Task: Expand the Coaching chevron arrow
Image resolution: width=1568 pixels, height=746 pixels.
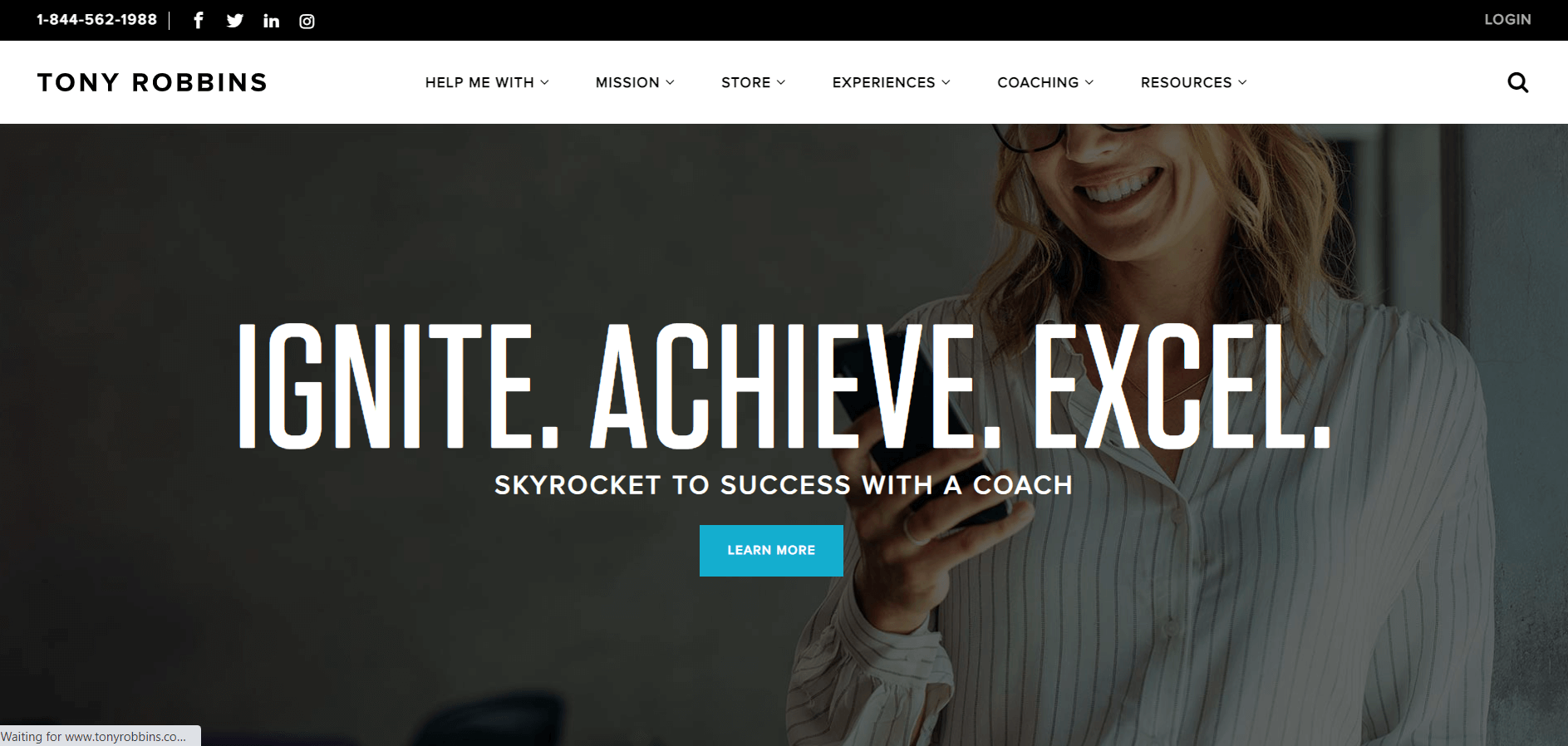Action: click(x=1089, y=82)
